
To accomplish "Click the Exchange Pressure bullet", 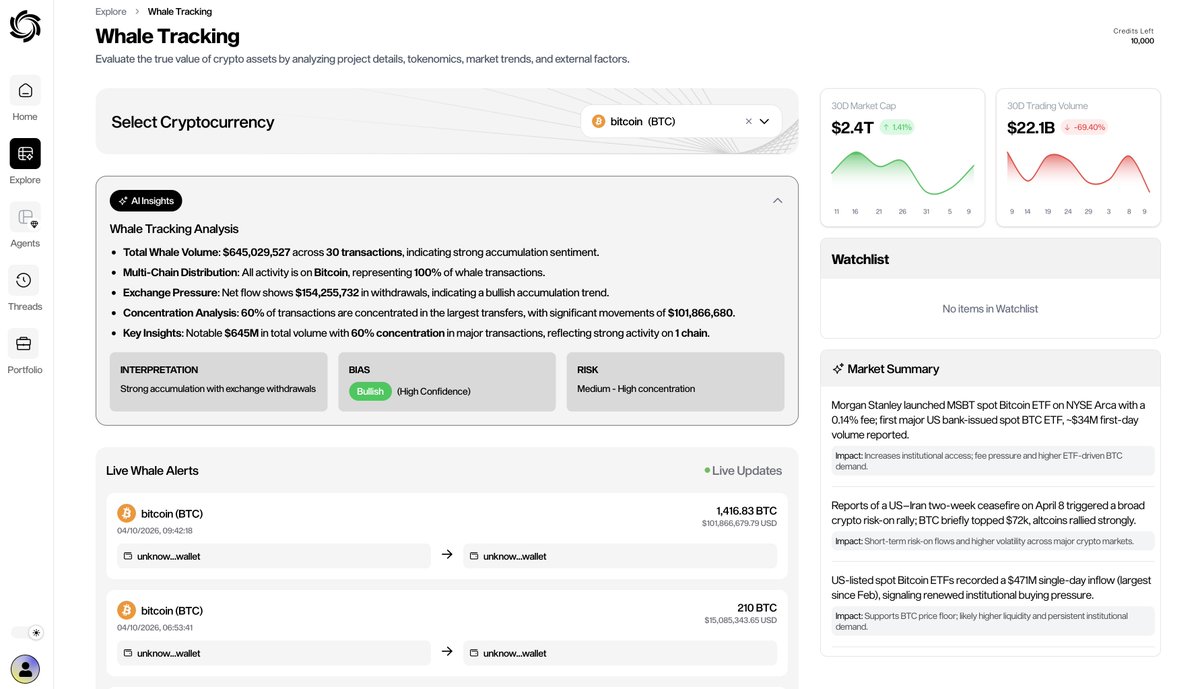I will click(x=366, y=292).
